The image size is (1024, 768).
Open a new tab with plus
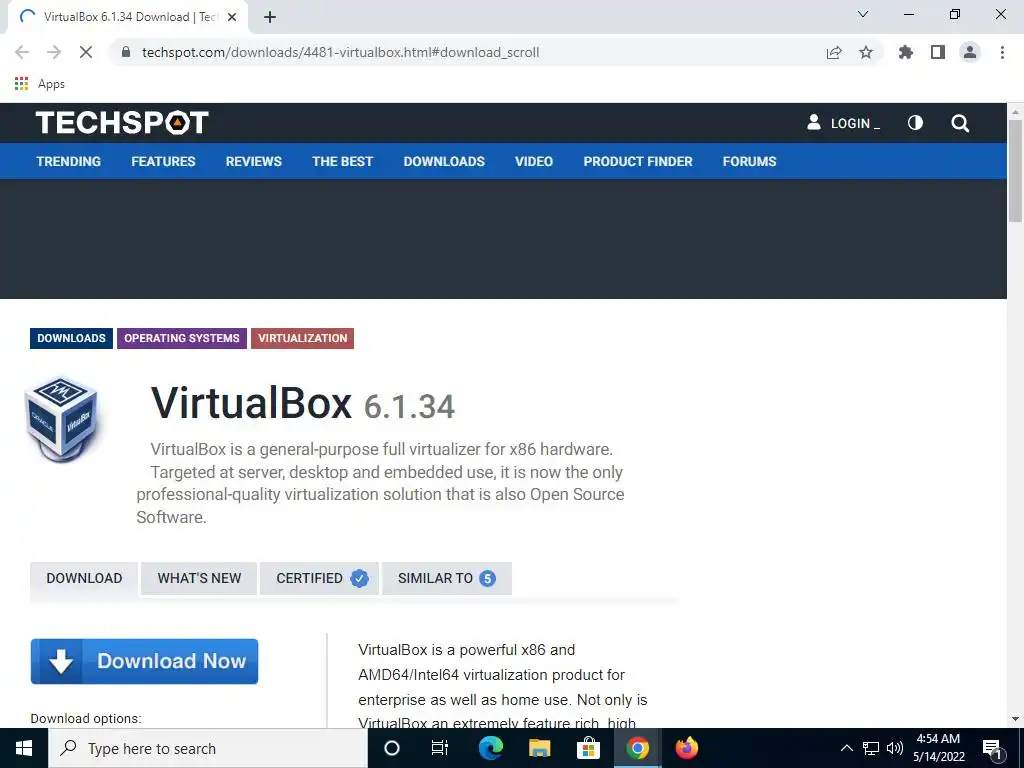point(270,17)
